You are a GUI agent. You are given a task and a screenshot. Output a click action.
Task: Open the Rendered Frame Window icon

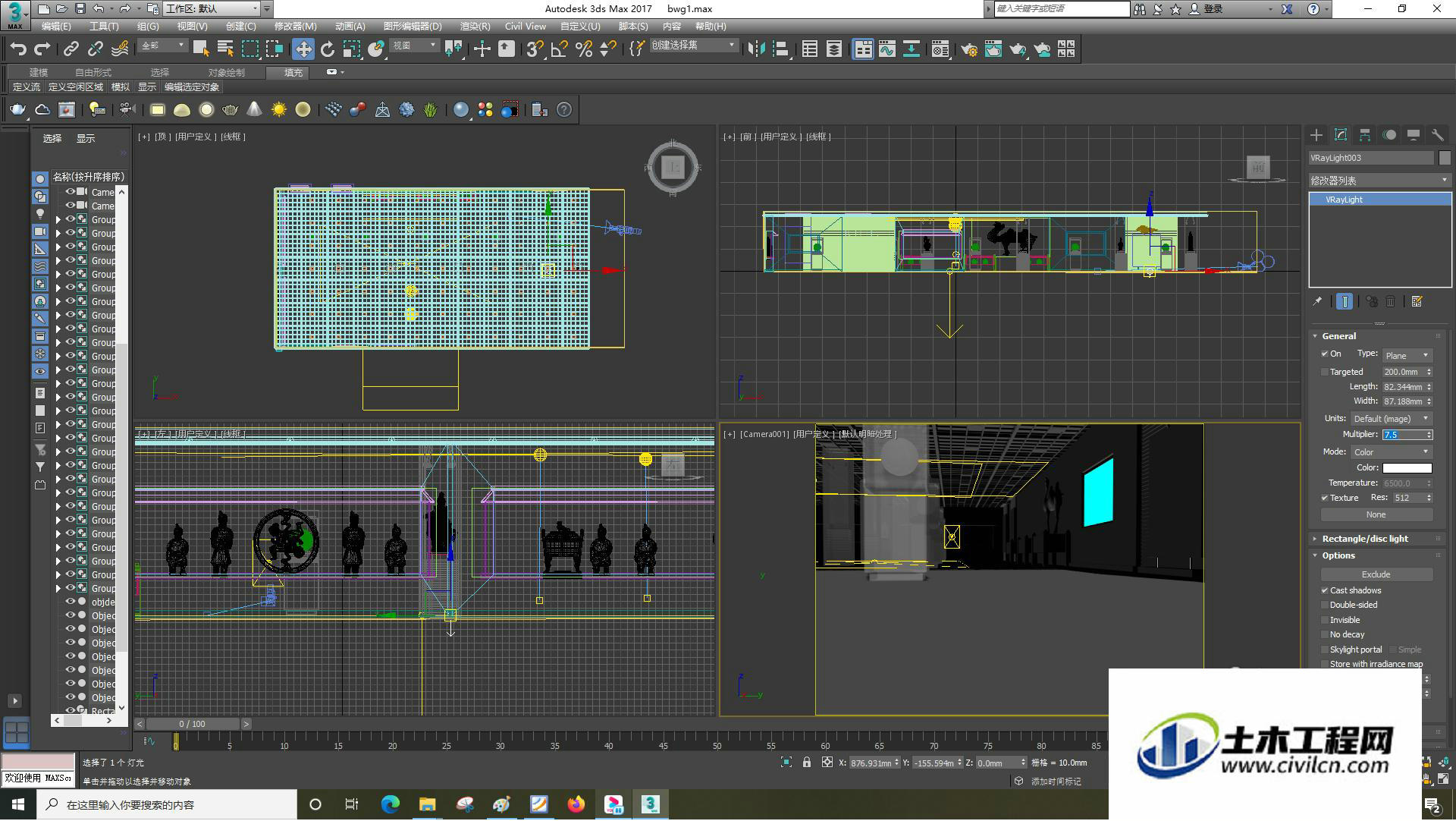993,49
